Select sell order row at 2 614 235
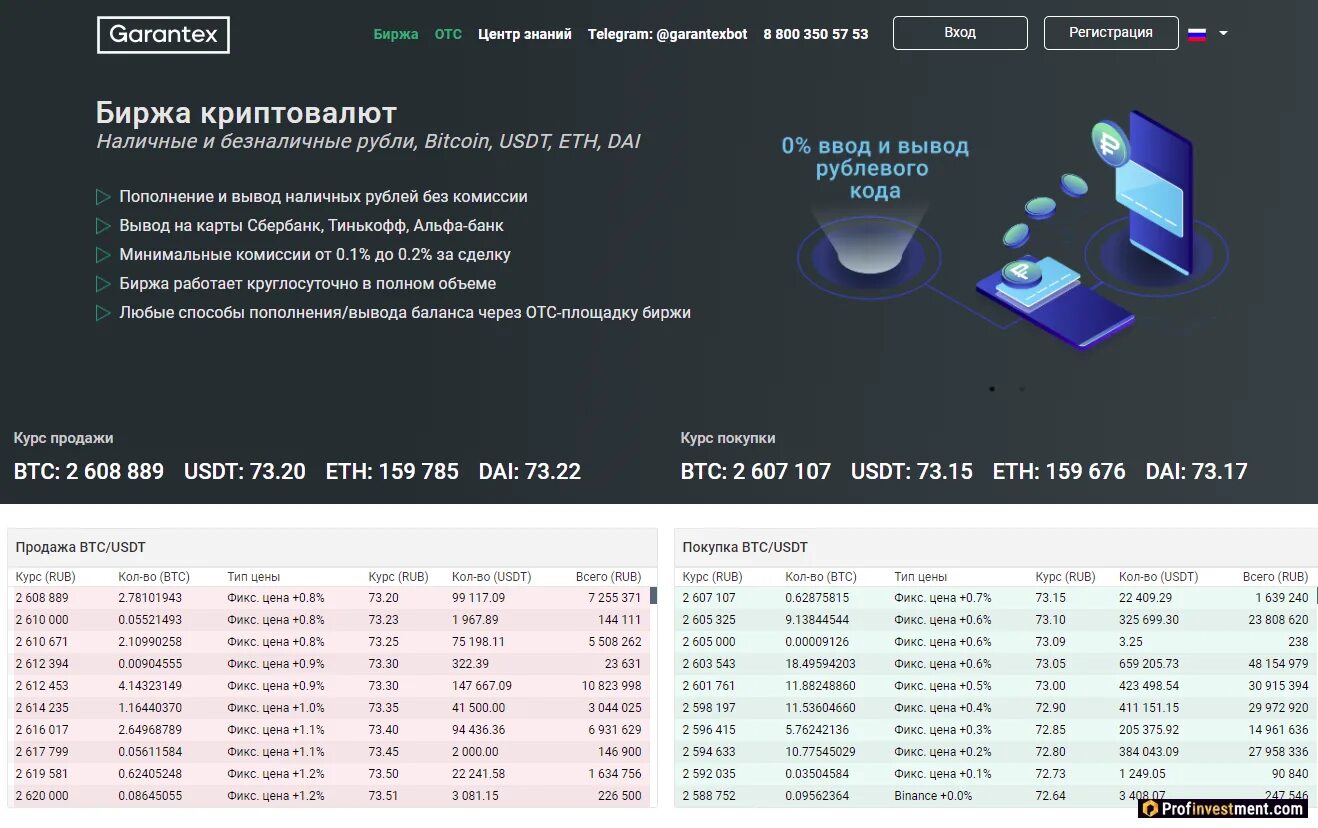The height and width of the screenshot is (828, 1318). tap(329, 708)
